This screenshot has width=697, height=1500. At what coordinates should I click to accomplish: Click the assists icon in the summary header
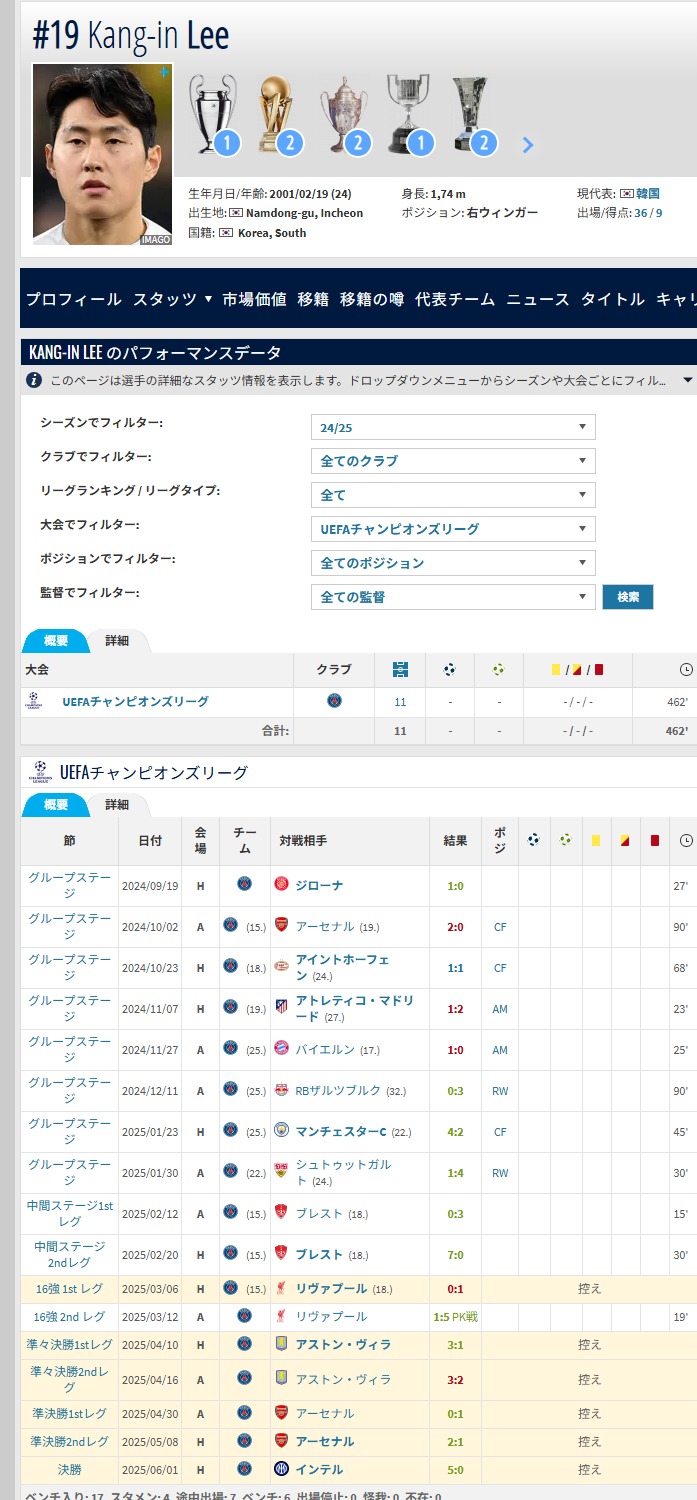499,670
